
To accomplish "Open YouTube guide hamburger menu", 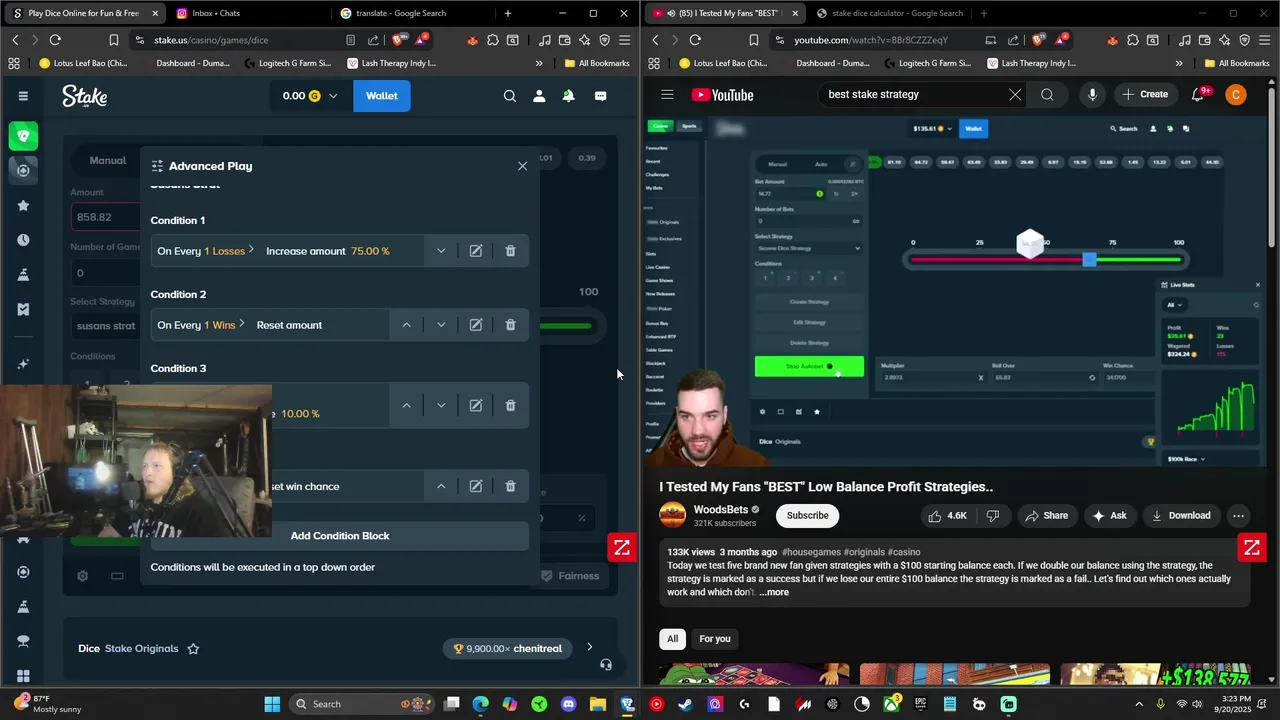I will coord(667,95).
